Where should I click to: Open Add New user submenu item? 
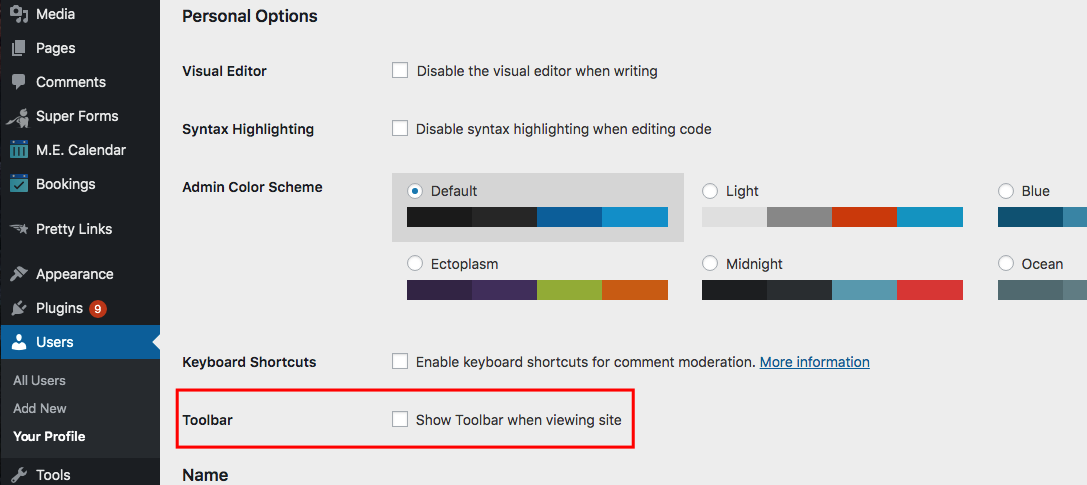click(40, 408)
